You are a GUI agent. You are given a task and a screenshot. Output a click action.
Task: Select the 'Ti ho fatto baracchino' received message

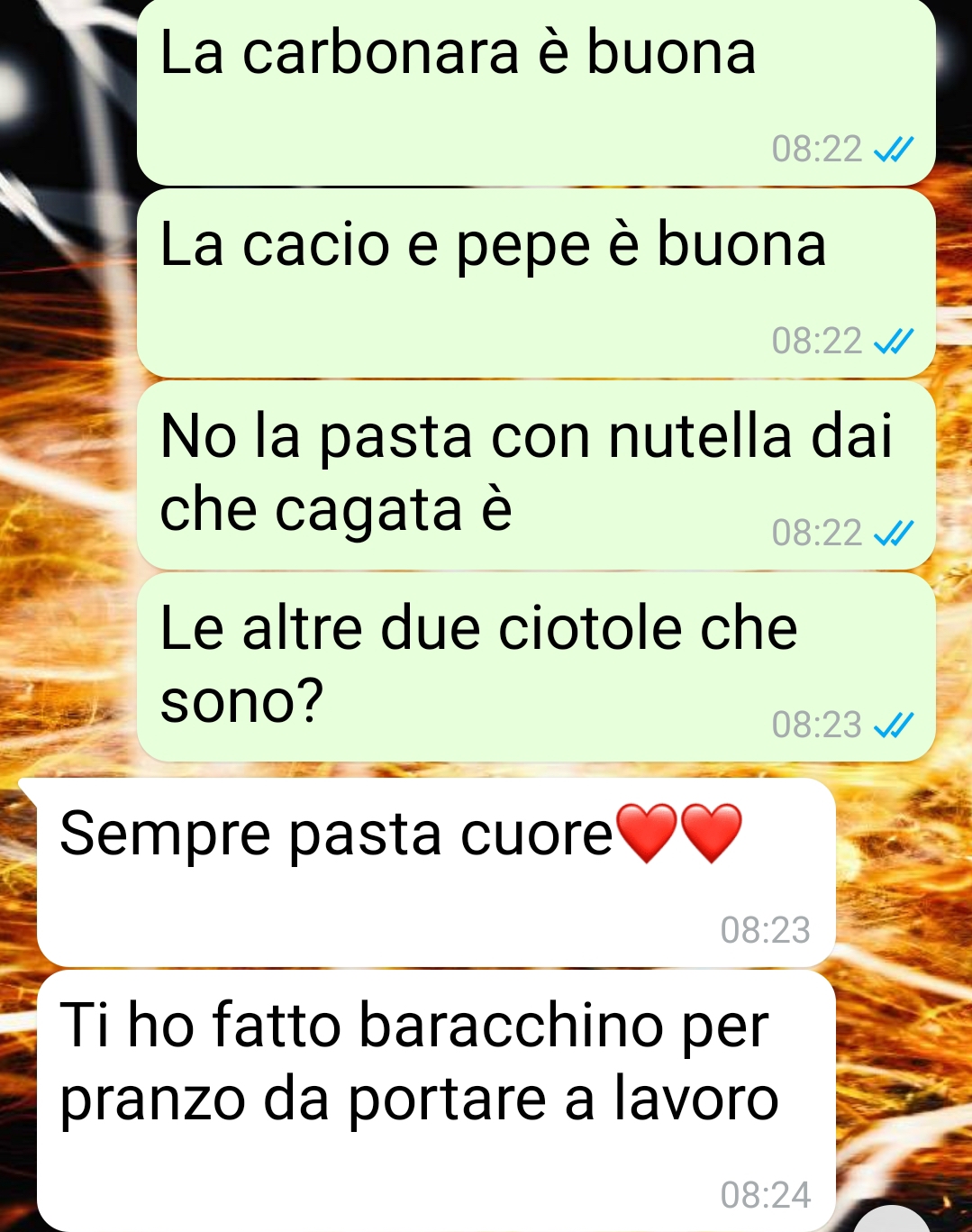pos(436,1100)
